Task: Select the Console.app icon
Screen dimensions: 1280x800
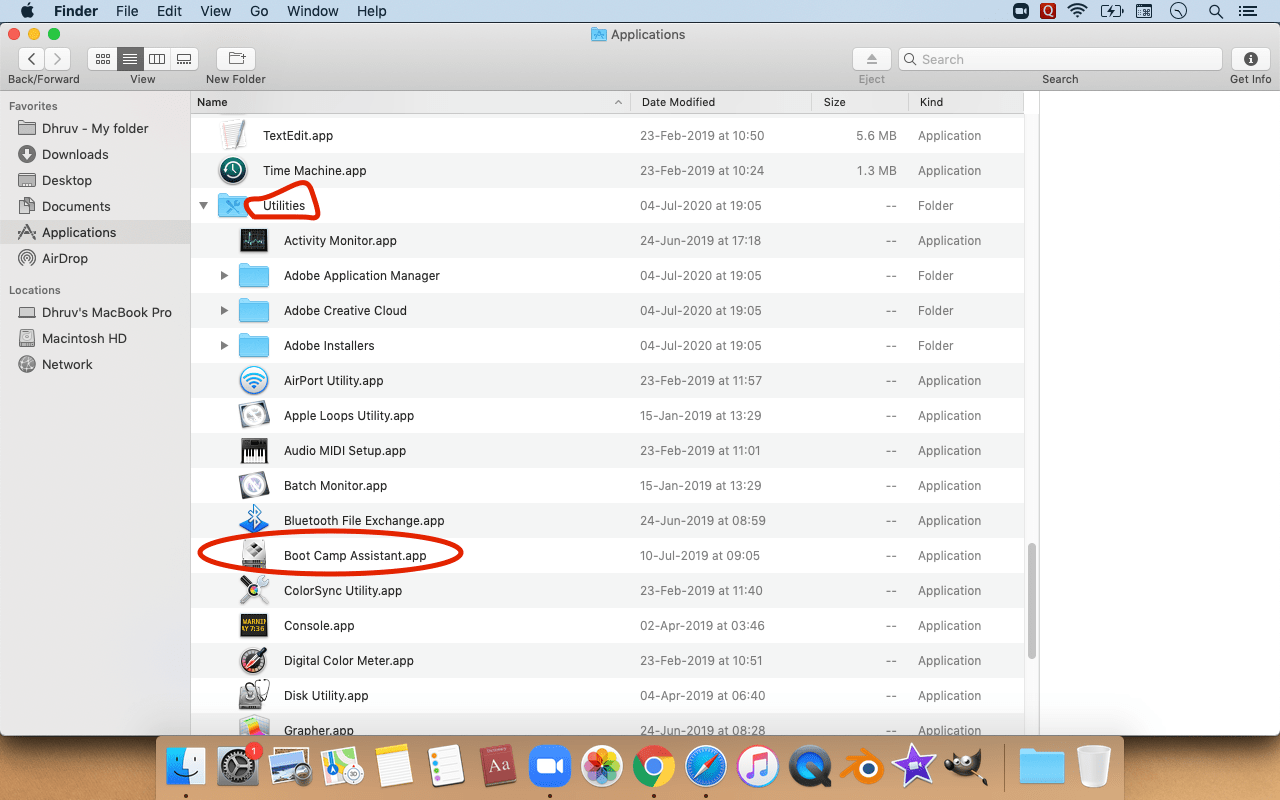Action: (x=254, y=625)
